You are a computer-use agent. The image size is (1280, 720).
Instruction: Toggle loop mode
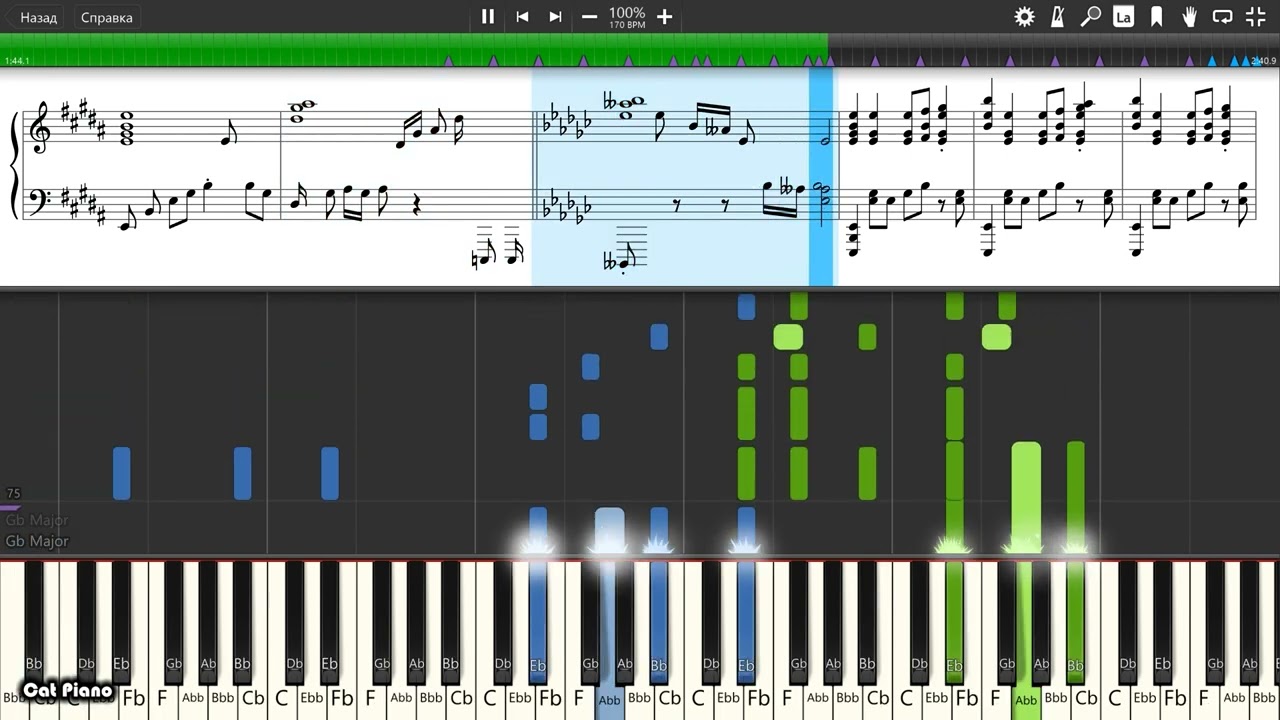tap(1222, 16)
